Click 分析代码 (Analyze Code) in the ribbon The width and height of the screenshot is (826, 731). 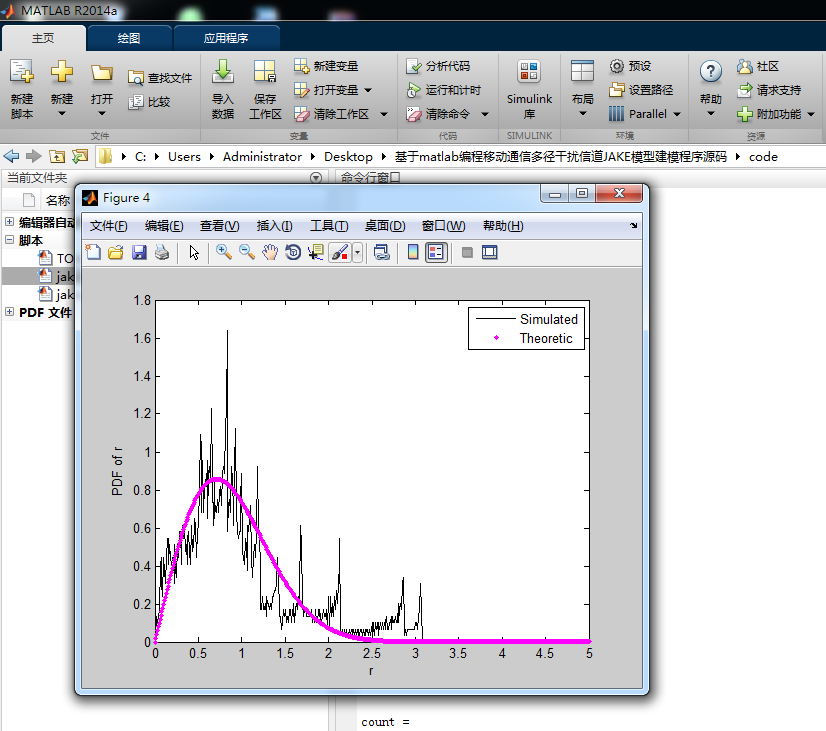tap(438, 66)
